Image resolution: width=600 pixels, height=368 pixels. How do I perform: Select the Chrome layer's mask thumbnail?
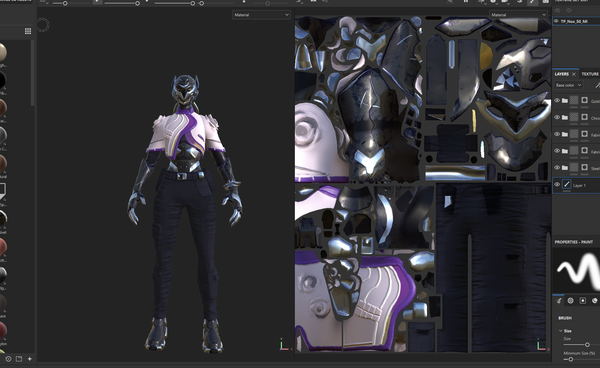tap(584, 117)
